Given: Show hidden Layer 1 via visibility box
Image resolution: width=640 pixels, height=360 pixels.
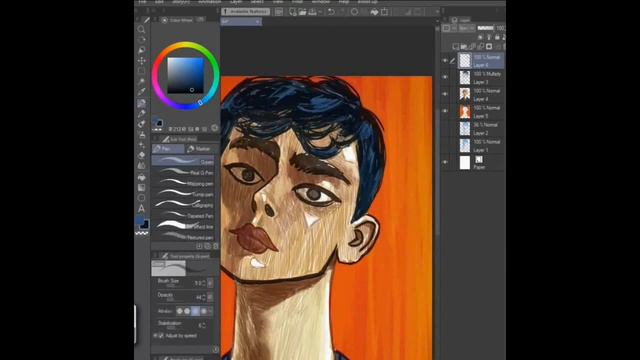Looking at the screenshot, I should click(445, 145).
